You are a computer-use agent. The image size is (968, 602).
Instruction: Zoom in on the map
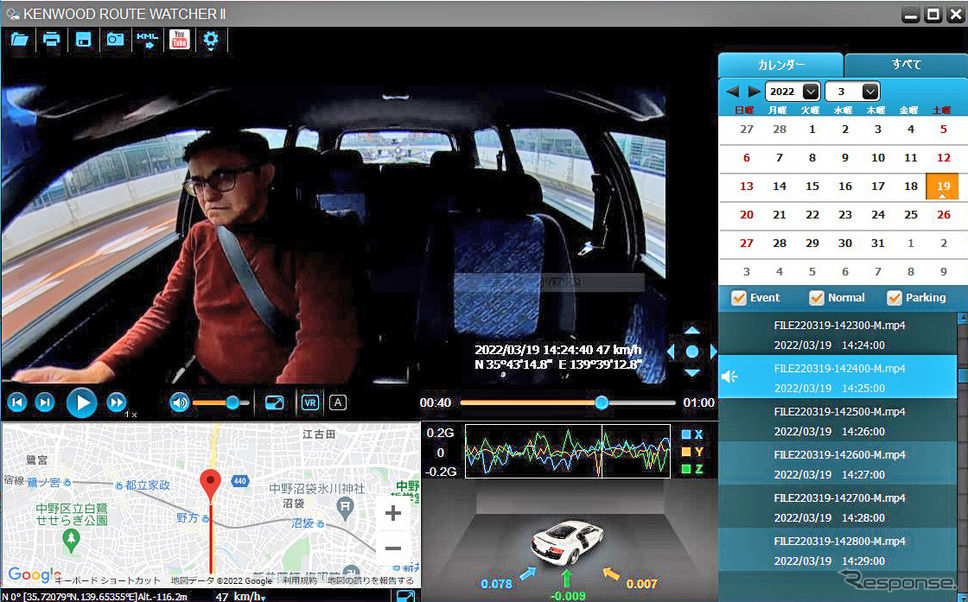(x=393, y=513)
